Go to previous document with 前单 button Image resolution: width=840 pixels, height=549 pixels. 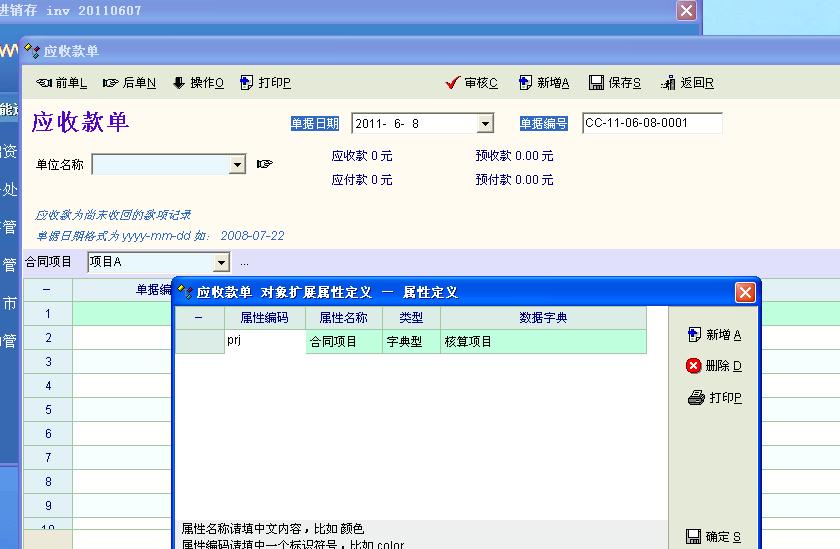click(x=62, y=83)
